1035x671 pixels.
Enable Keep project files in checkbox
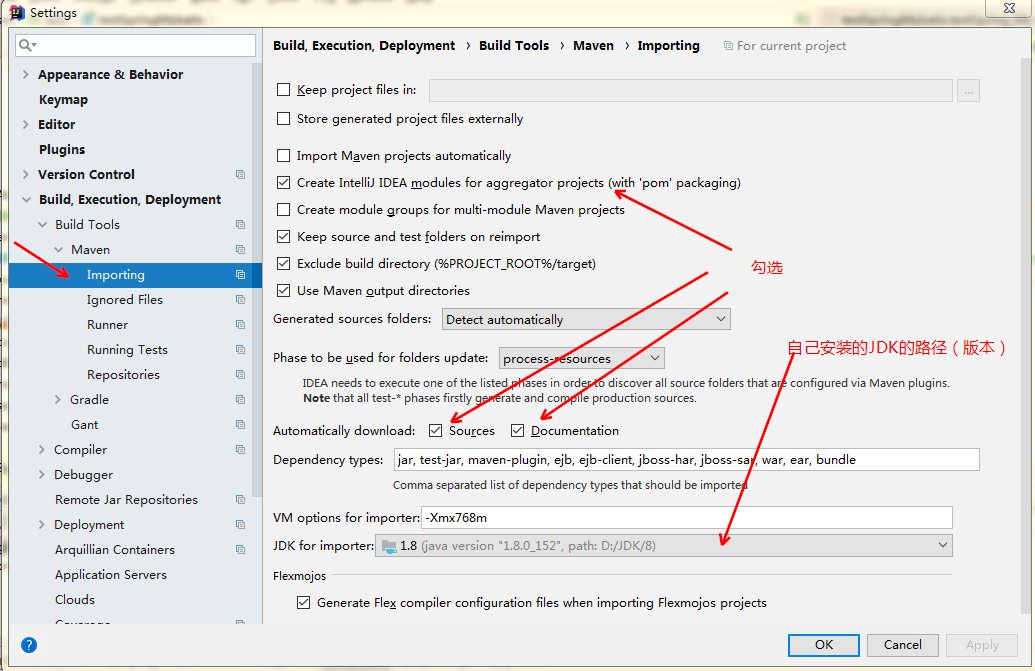pos(284,90)
